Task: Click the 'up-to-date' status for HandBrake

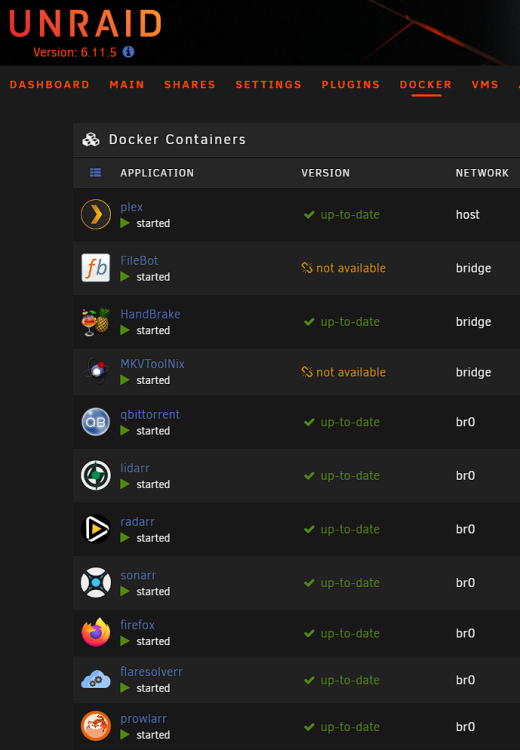Action: pos(350,322)
